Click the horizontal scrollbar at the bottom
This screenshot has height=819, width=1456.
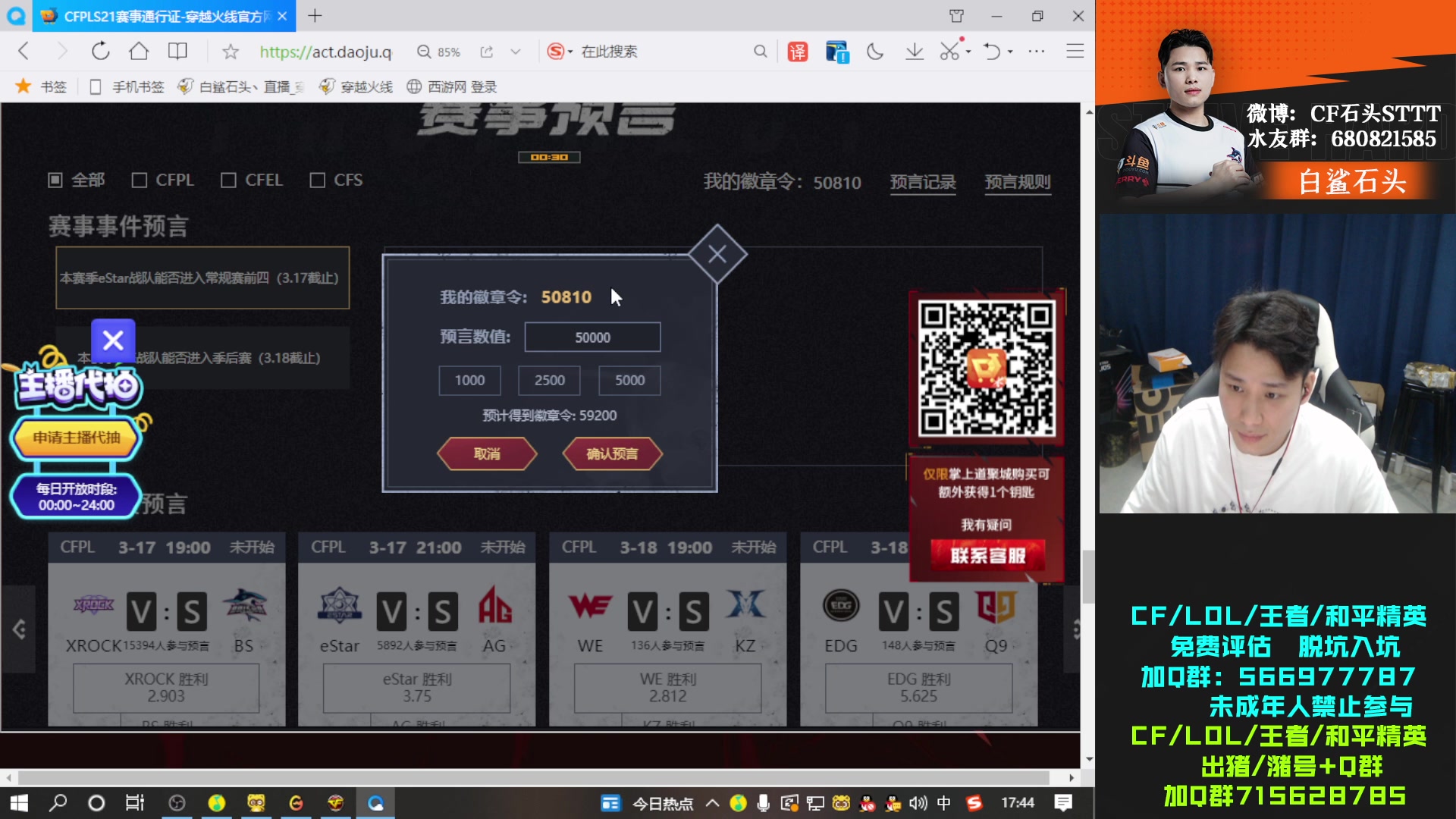coord(534,777)
